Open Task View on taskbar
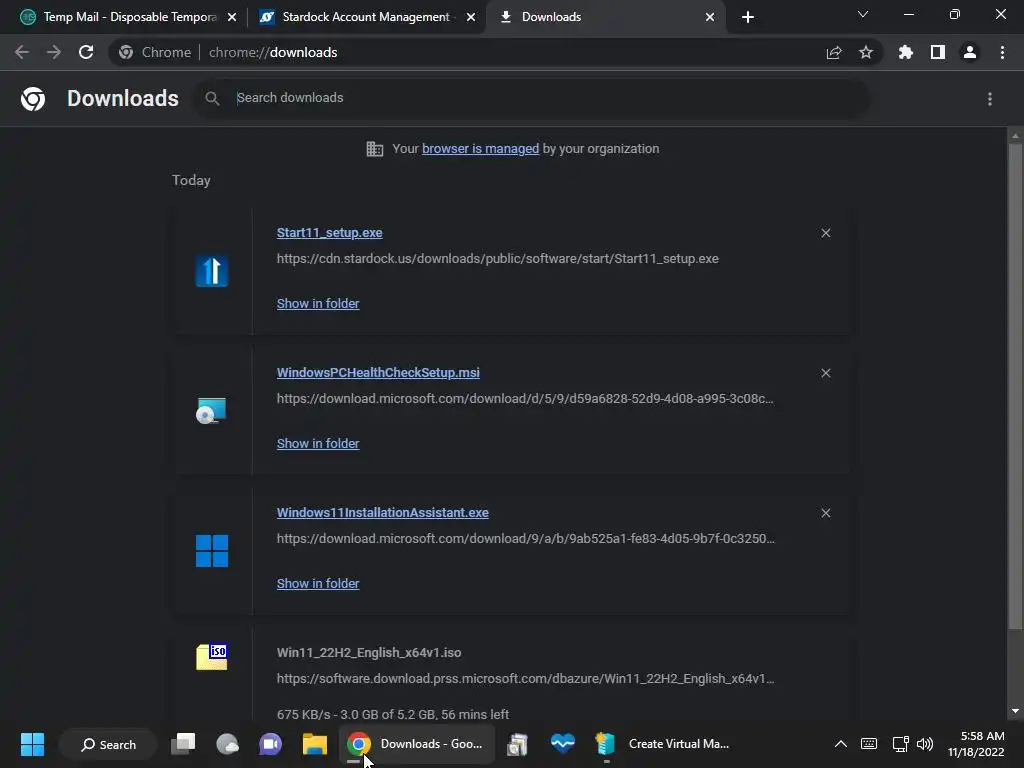The width and height of the screenshot is (1024, 768). 184,744
